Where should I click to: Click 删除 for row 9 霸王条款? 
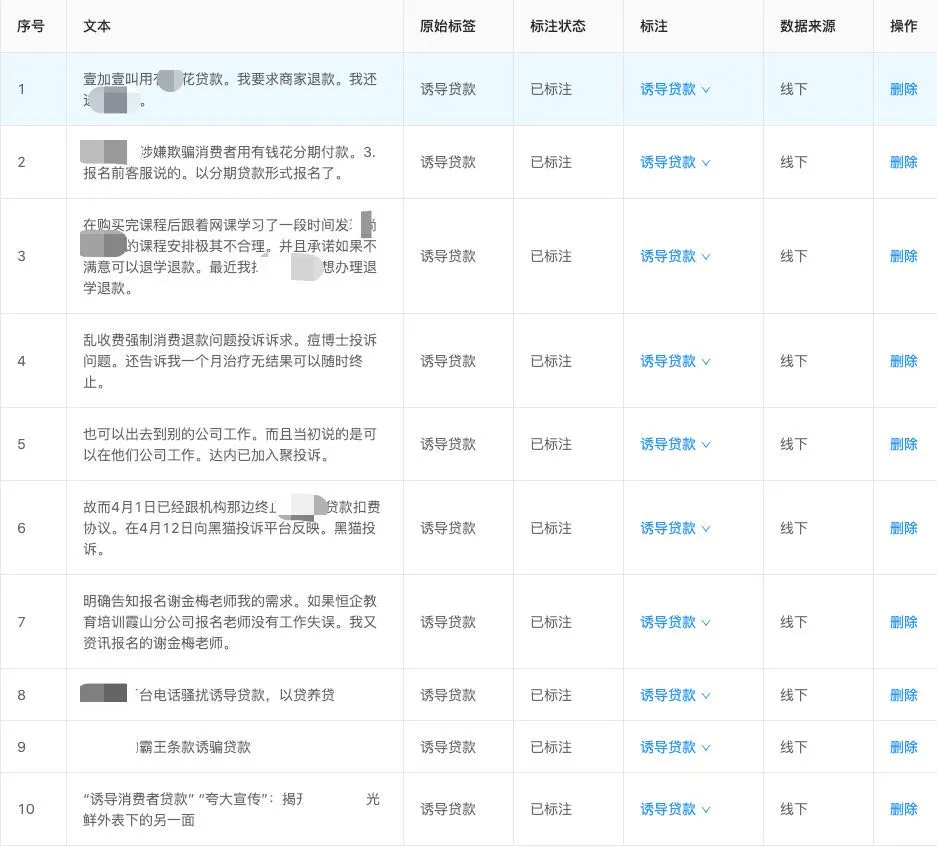(904, 747)
